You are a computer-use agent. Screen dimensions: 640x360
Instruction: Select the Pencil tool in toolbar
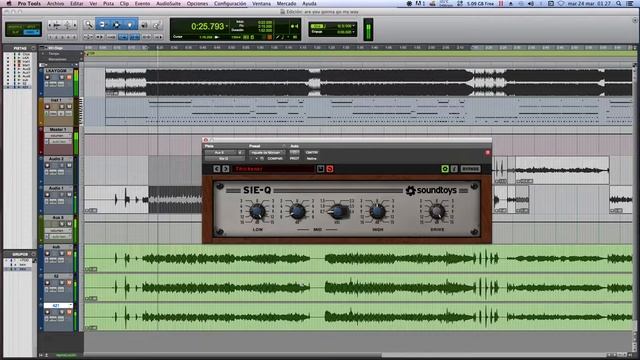(156, 25)
